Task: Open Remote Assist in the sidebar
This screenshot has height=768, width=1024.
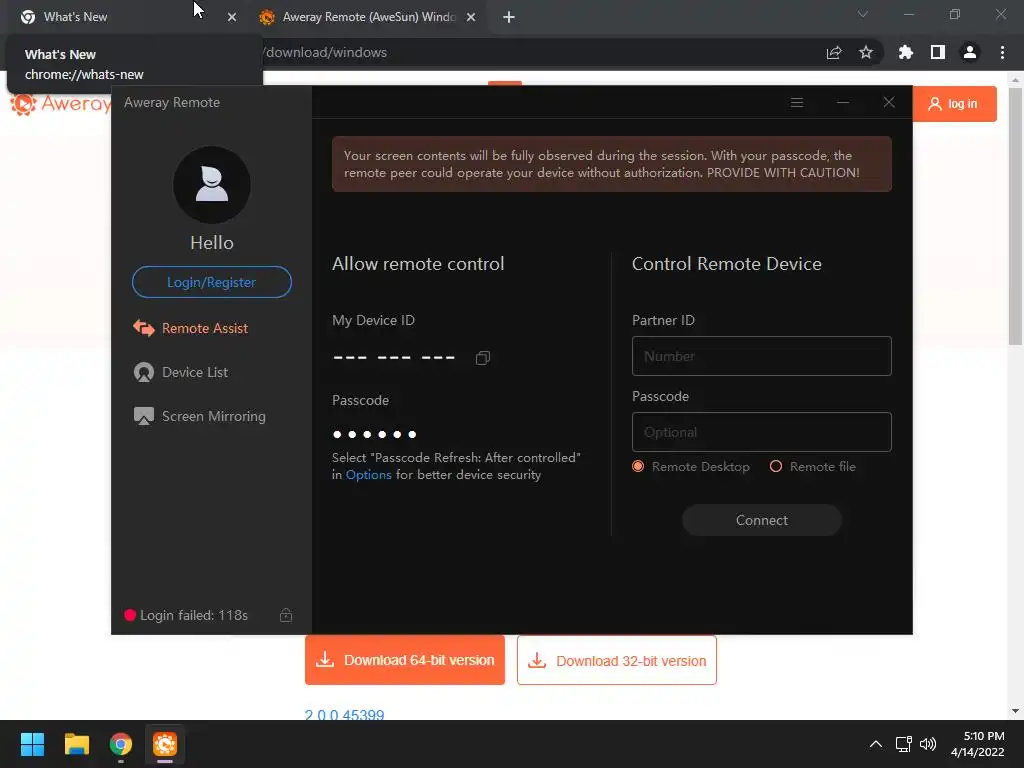Action: (191, 328)
